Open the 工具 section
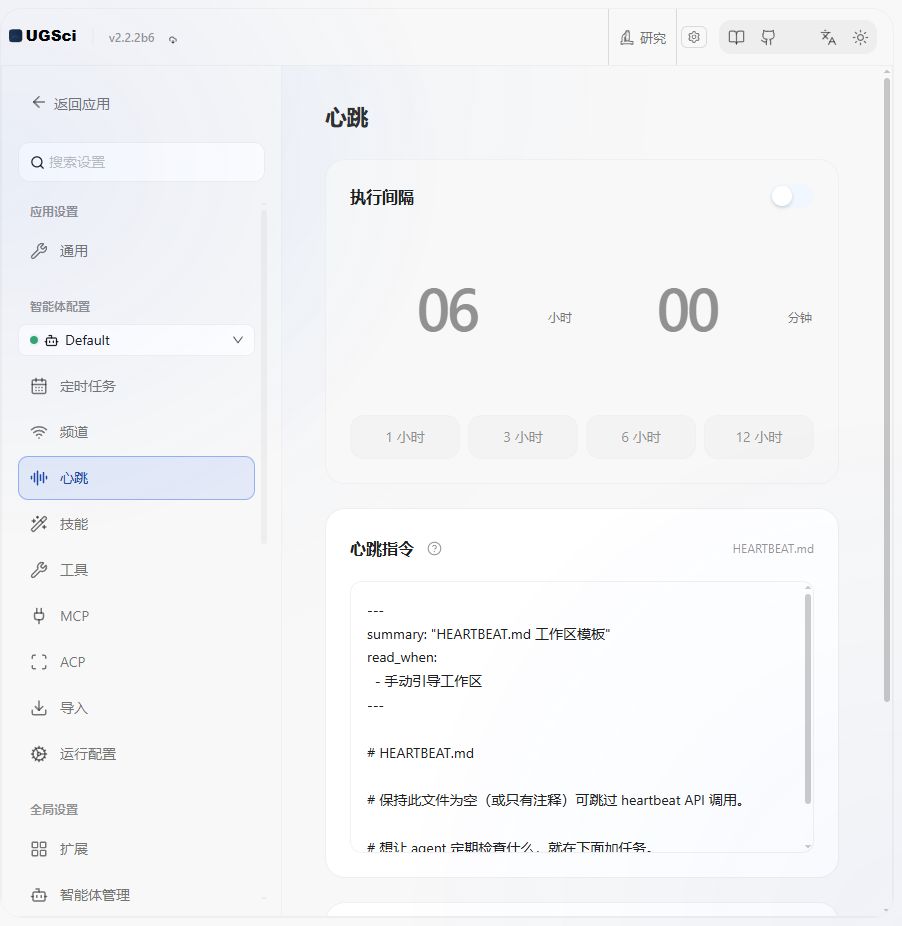The height and width of the screenshot is (926, 902). pos(136,570)
